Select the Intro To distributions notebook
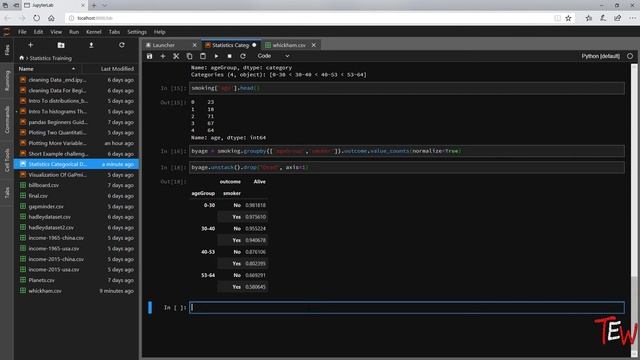 coord(76,101)
